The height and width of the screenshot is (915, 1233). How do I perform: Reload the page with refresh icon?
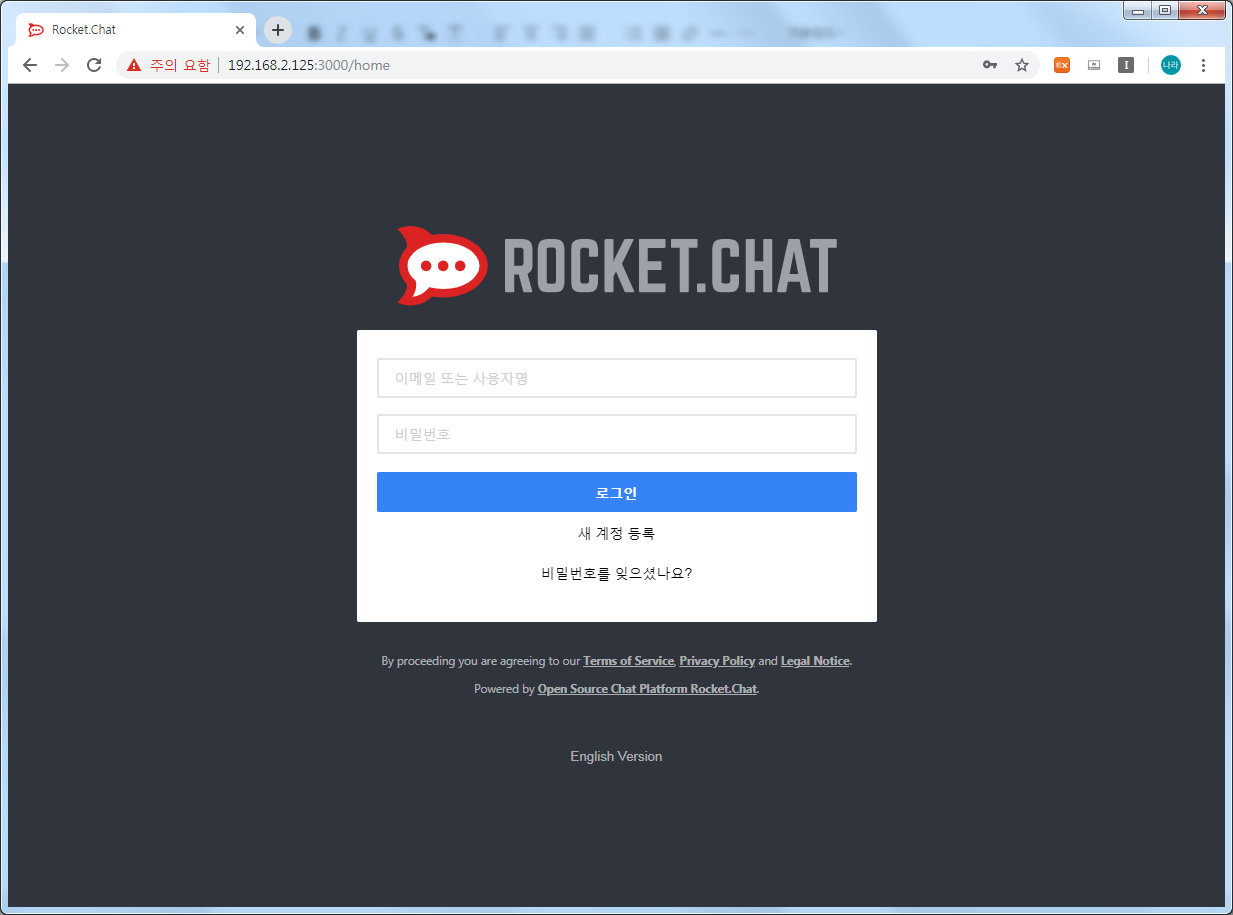94,65
